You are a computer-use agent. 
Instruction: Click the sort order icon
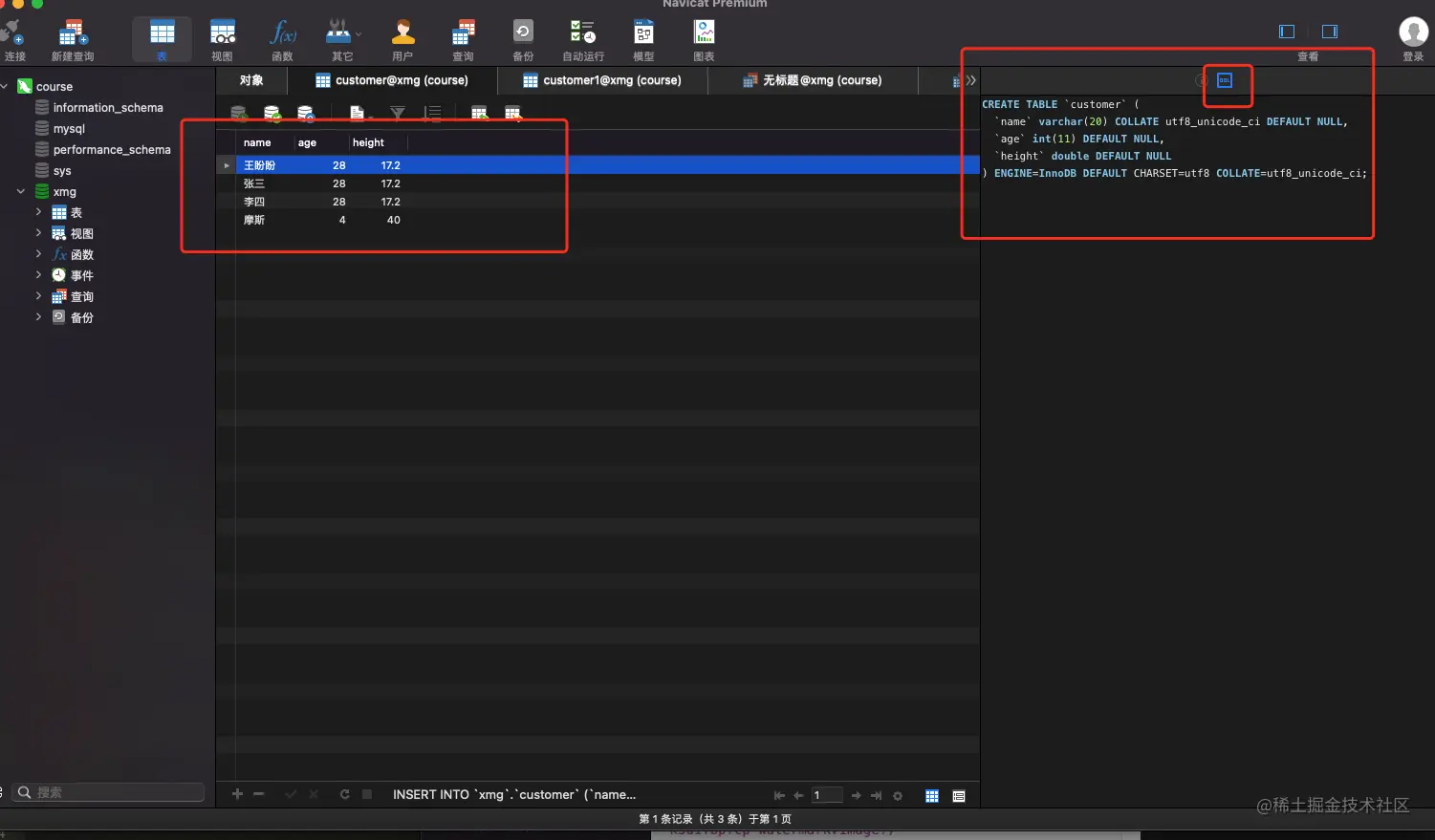pos(432,114)
